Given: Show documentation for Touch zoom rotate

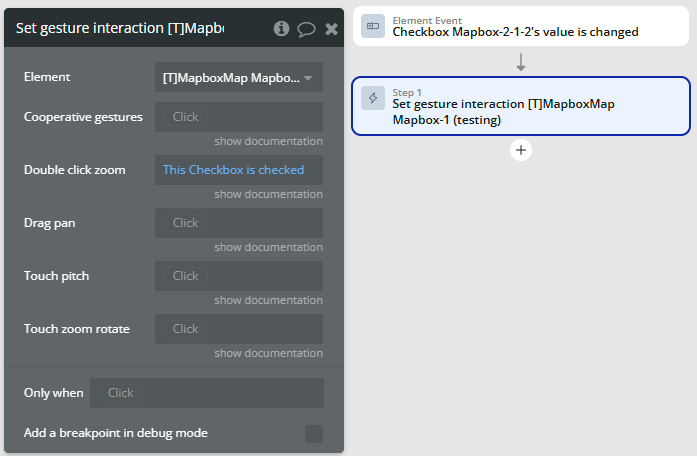Looking at the screenshot, I should pyautogui.click(x=268, y=353).
